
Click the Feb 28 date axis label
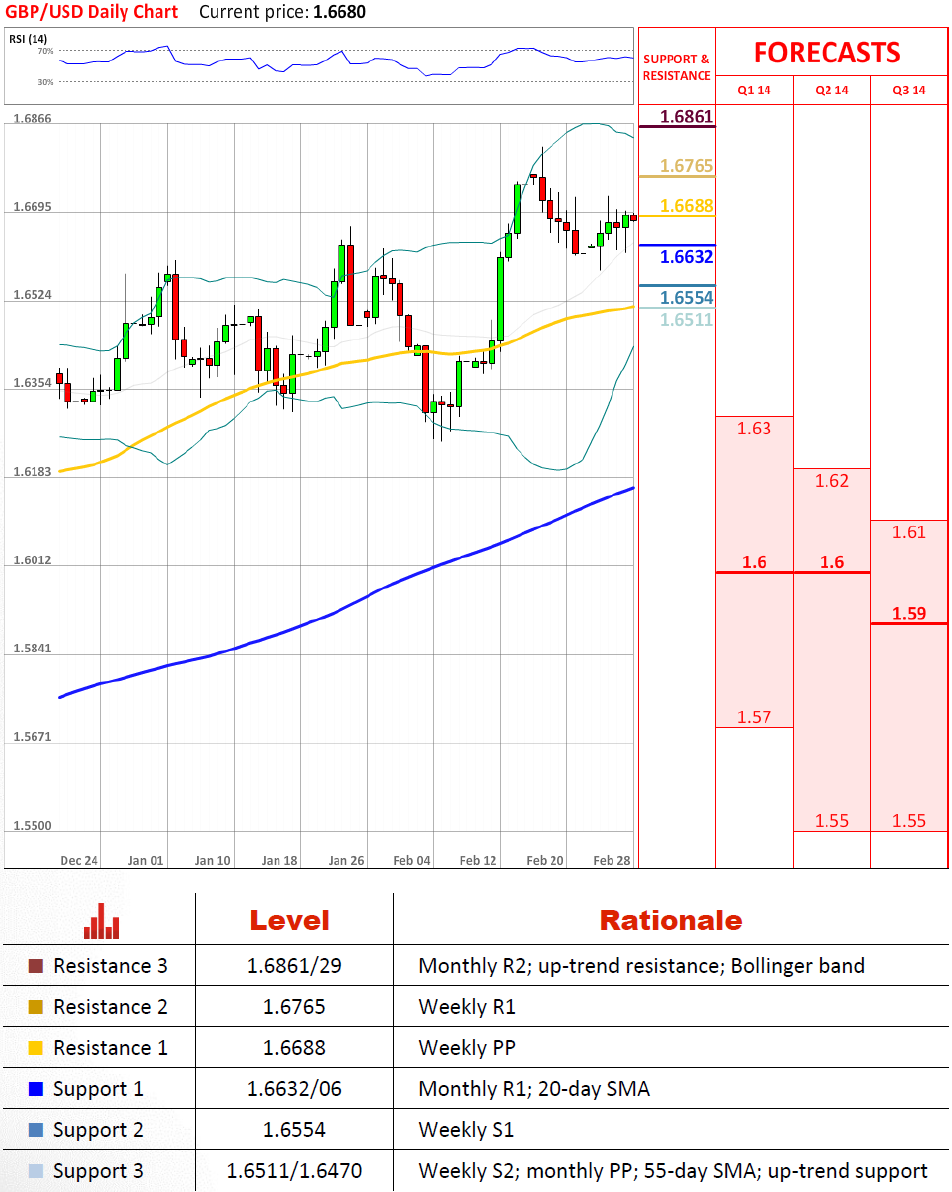click(612, 861)
